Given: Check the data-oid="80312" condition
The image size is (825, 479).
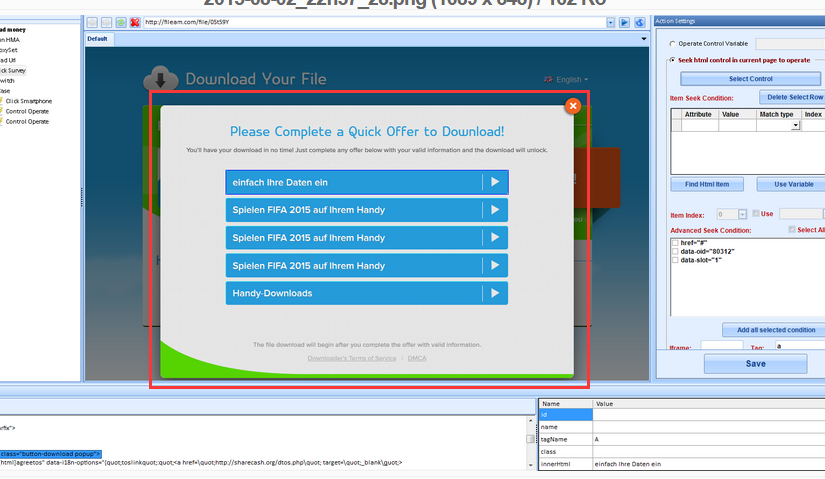Looking at the screenshot, I should [675, 251].
